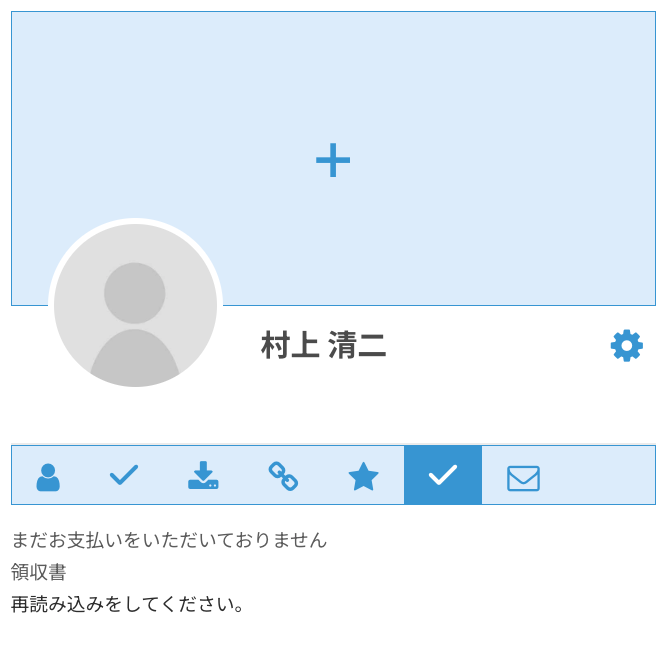Click the gray default avatar picture
Screen dimensions: 670x646
coord(135,305)
